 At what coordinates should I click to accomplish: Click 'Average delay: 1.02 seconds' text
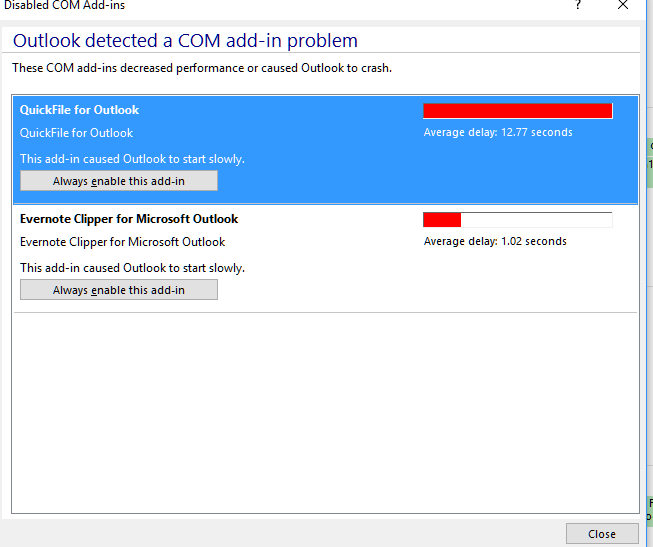pyautogui.click(x=495, y=241)
